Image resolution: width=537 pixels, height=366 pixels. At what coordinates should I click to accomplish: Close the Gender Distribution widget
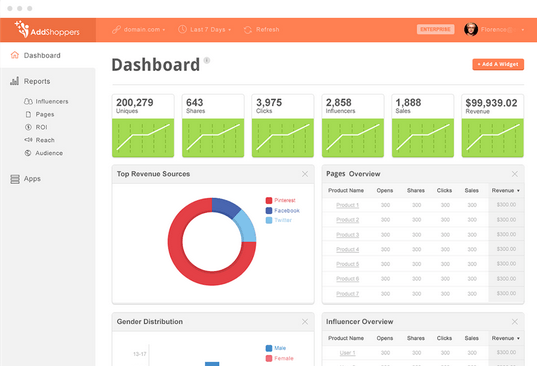coord(305,321)
